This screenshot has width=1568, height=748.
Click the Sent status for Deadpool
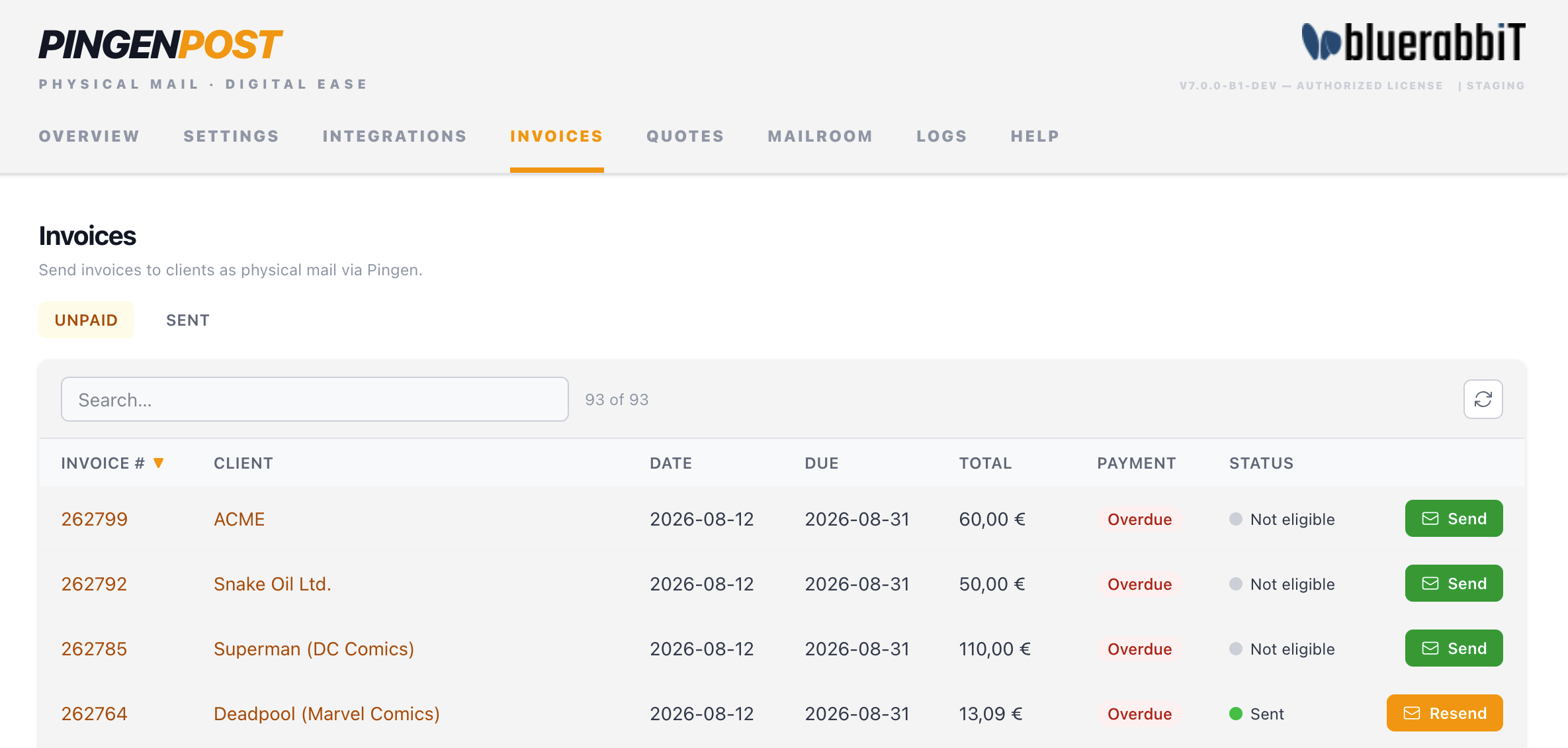pos(1256,714)
